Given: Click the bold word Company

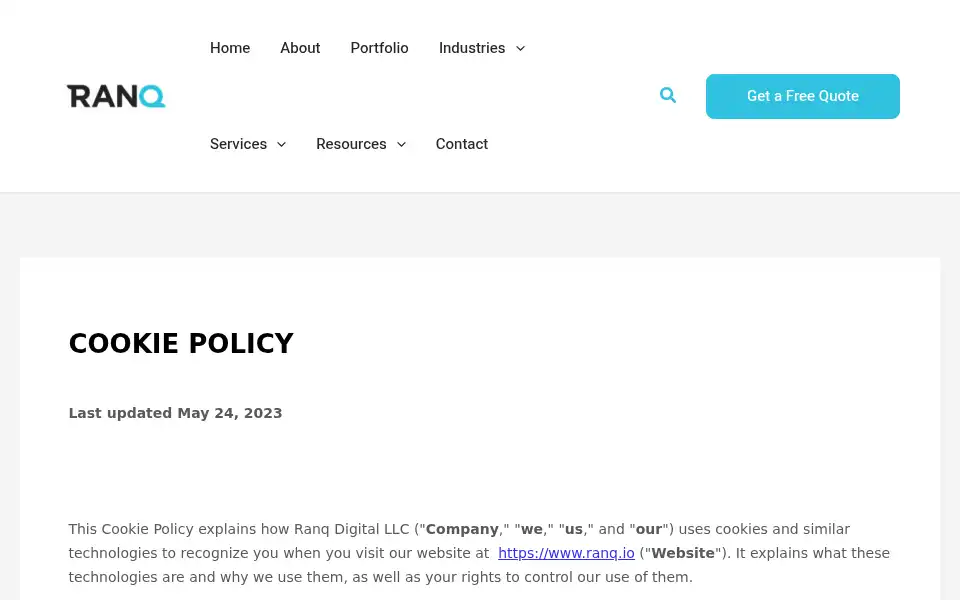Looking at the screenshot, I should [x=462, y=529].
